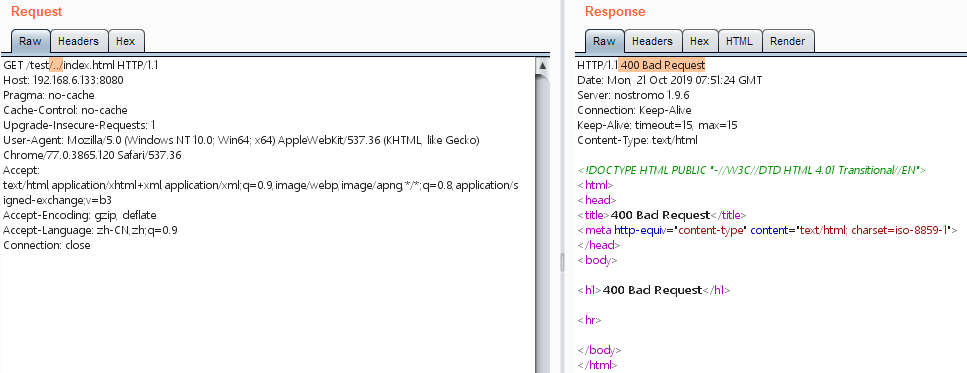The height and width of the screenshot is (373, 967).
Task: Click the Accept-Encoding: gzip, deflate line
Action: (80, 215)
